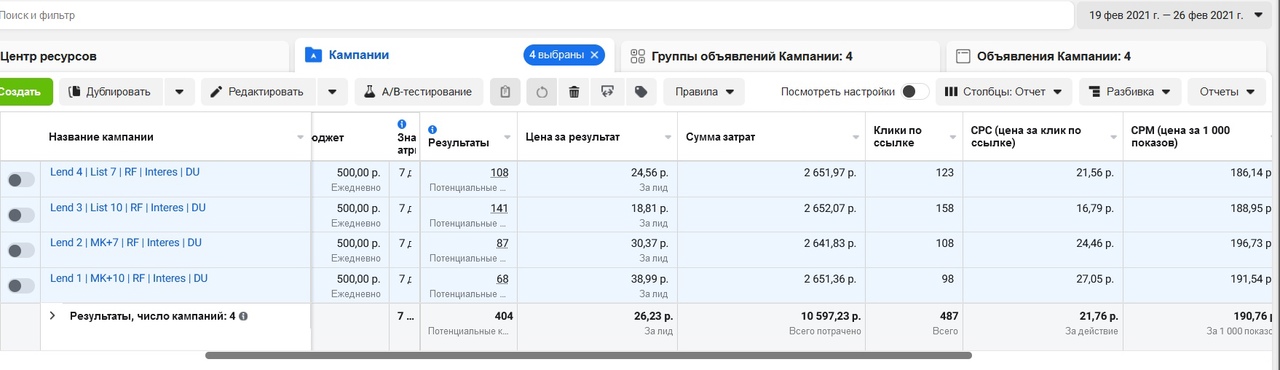1280x370 pixels.
Task: Toggle the Lend 2 campaign switch
Action: 21,250
